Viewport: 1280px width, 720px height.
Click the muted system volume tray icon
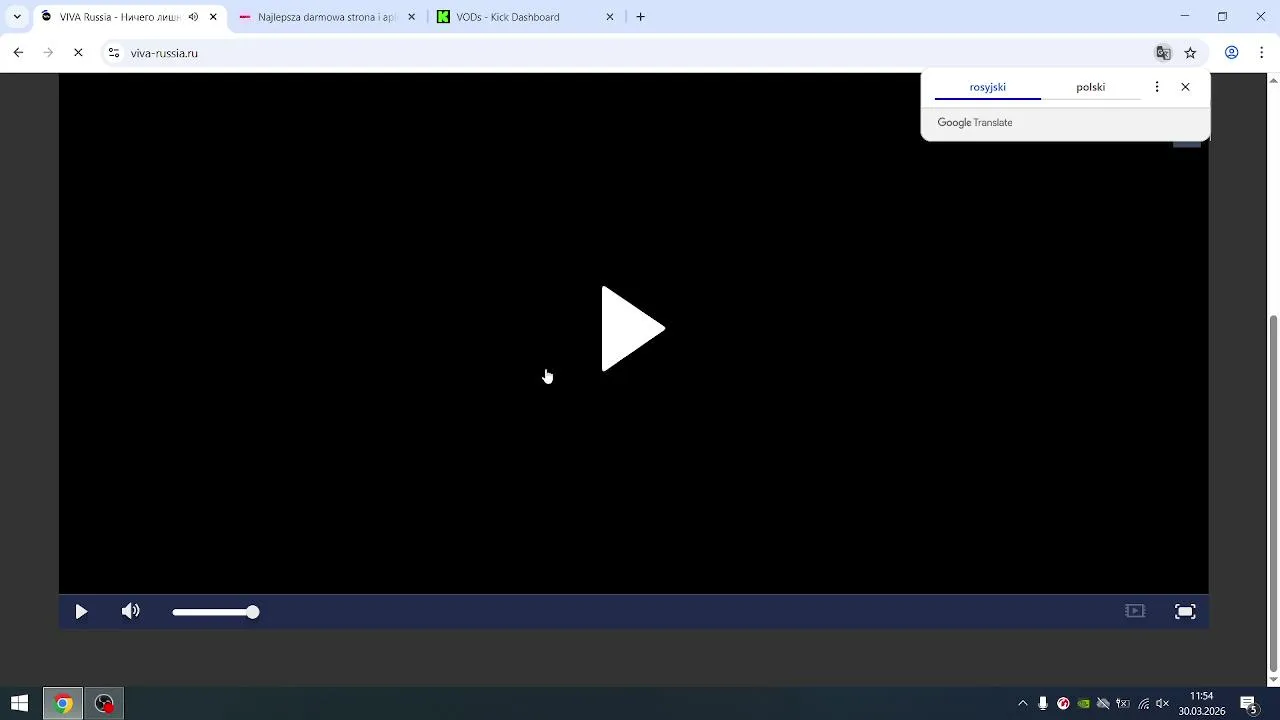(x=1162, y=704)
